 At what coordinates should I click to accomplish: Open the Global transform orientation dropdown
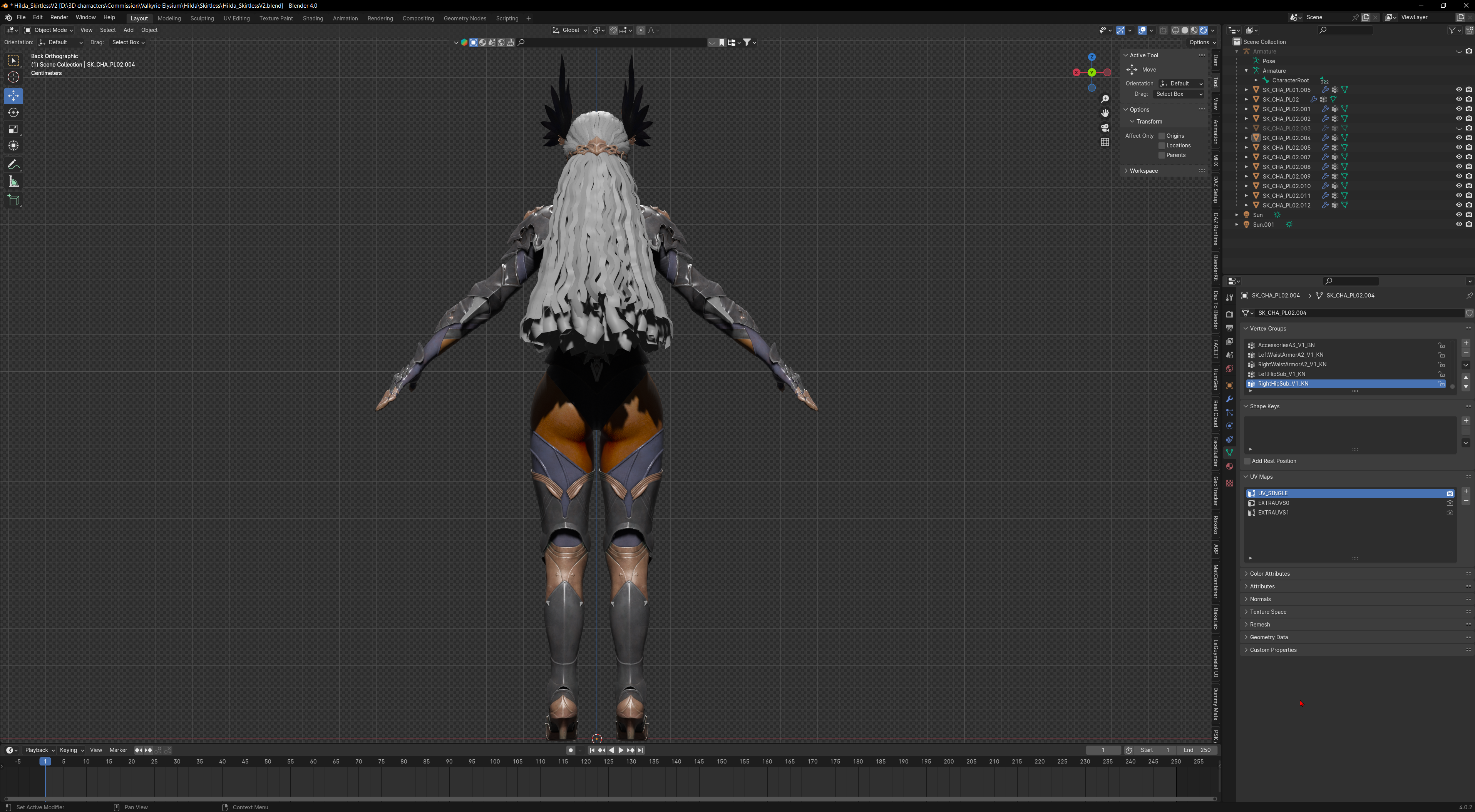pos(570,30)
